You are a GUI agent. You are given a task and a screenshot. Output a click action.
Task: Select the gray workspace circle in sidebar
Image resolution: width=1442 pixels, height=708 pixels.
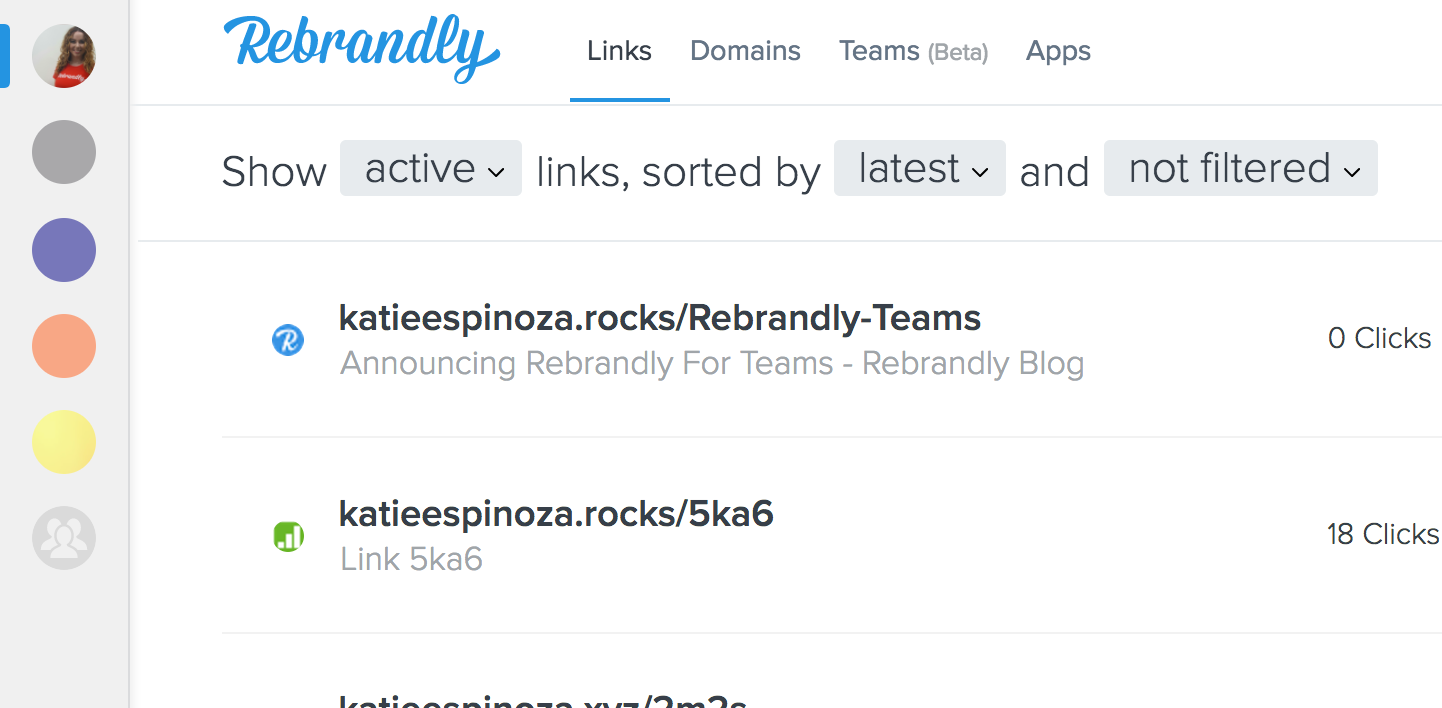click(64, 152)
